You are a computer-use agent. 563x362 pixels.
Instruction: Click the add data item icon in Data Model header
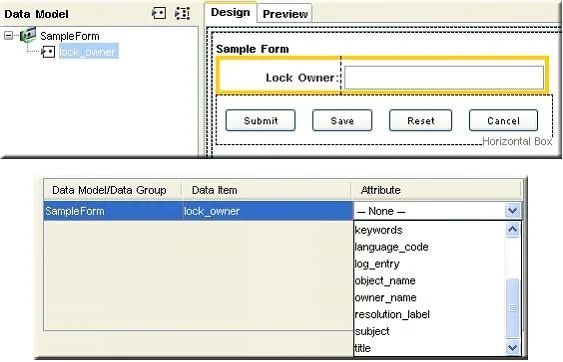[x=158, y=14]
